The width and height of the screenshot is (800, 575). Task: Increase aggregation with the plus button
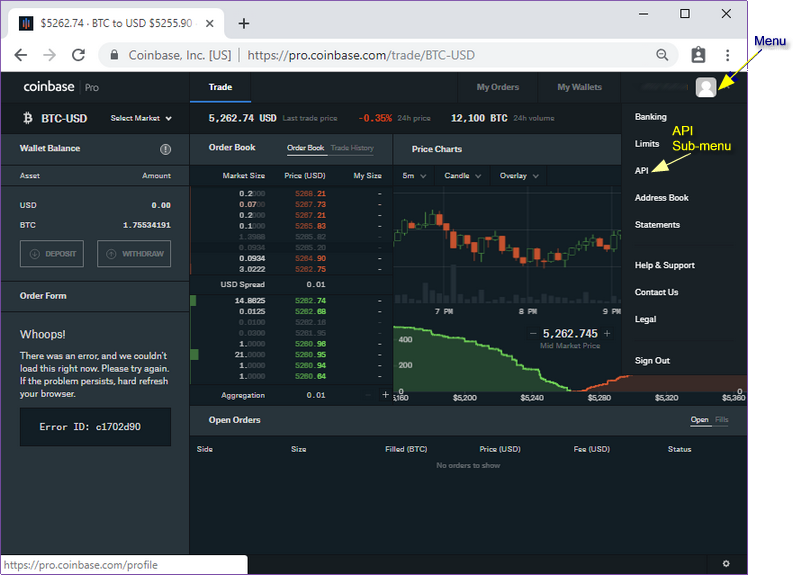385,394
